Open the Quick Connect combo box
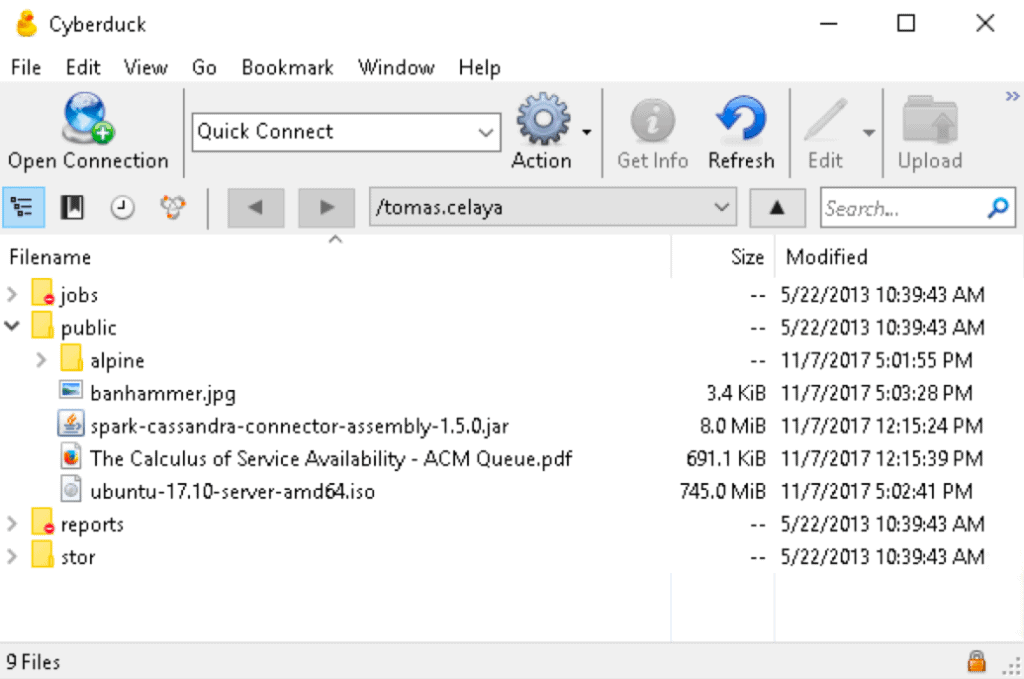The height and width of the screenshot is (679, 1024). click(x=347, y=132)
